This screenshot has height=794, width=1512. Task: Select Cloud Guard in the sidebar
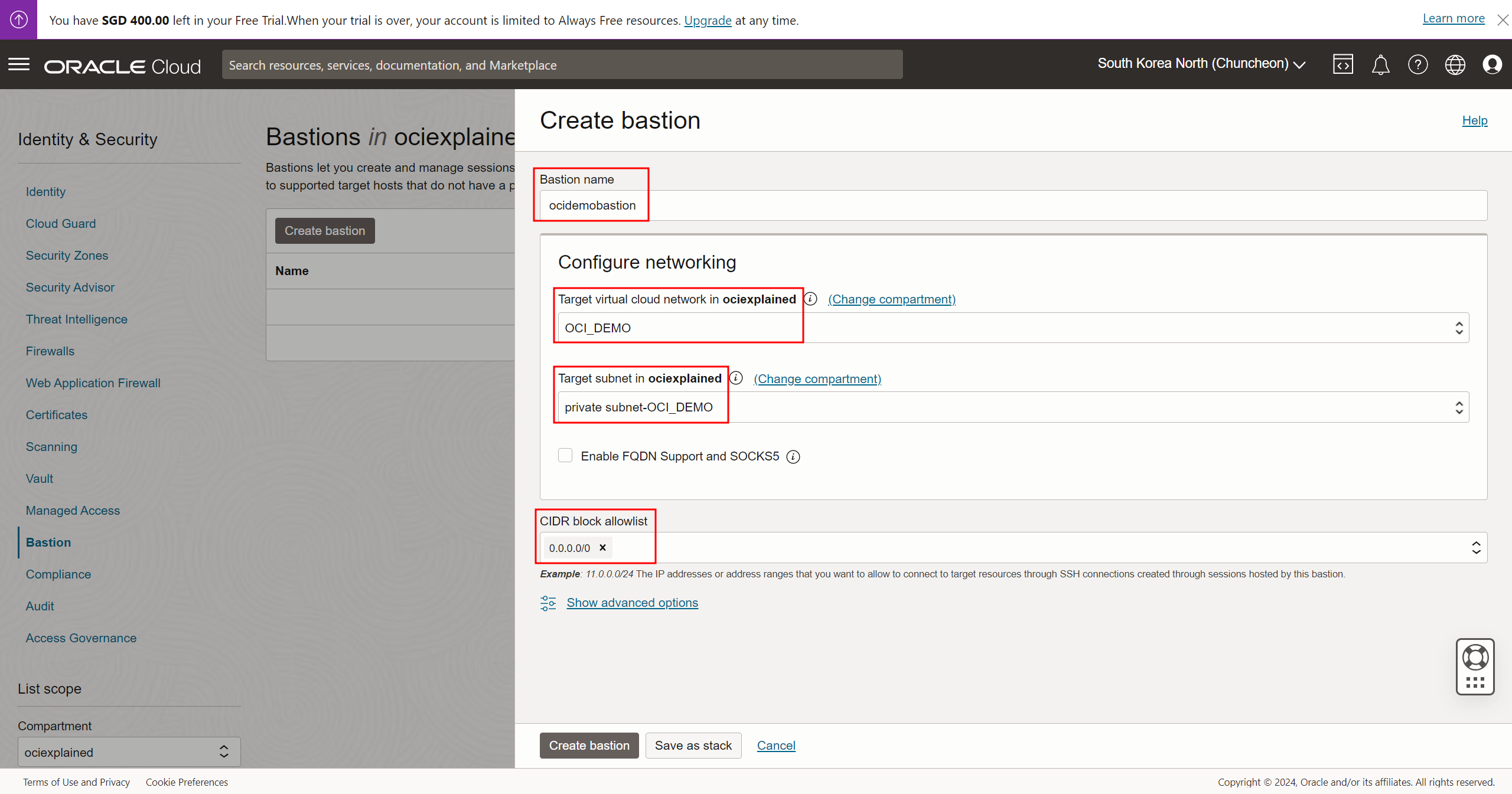[x=60, y=223]
